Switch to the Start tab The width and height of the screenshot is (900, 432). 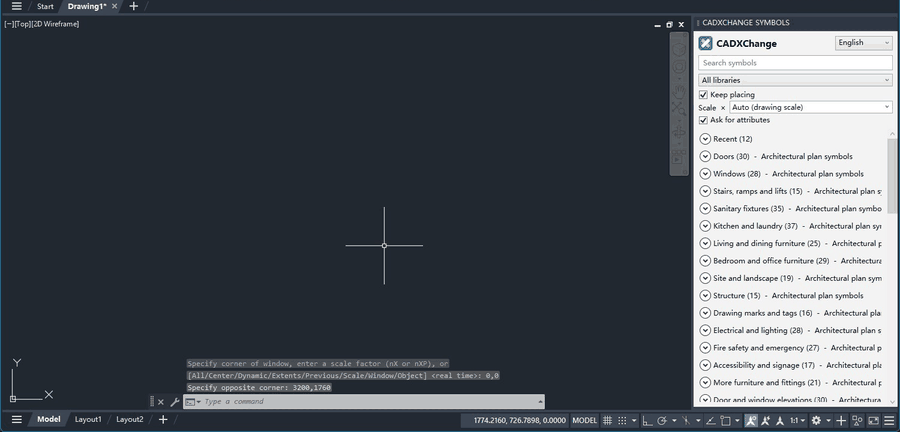point(45,6)
